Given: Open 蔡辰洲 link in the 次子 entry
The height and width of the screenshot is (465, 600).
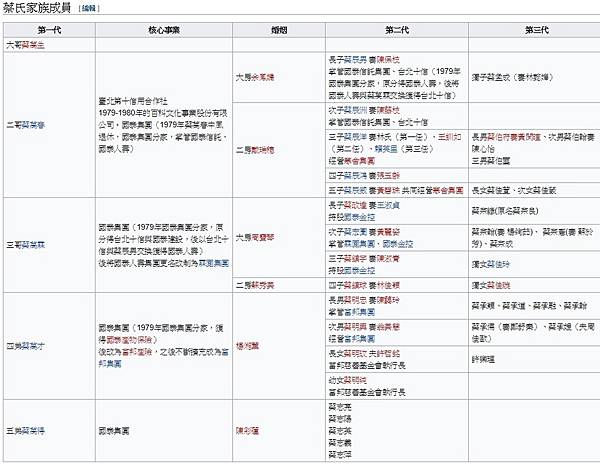Looking at the screenshot, I should pyautogui.click(x=355, y=110).
